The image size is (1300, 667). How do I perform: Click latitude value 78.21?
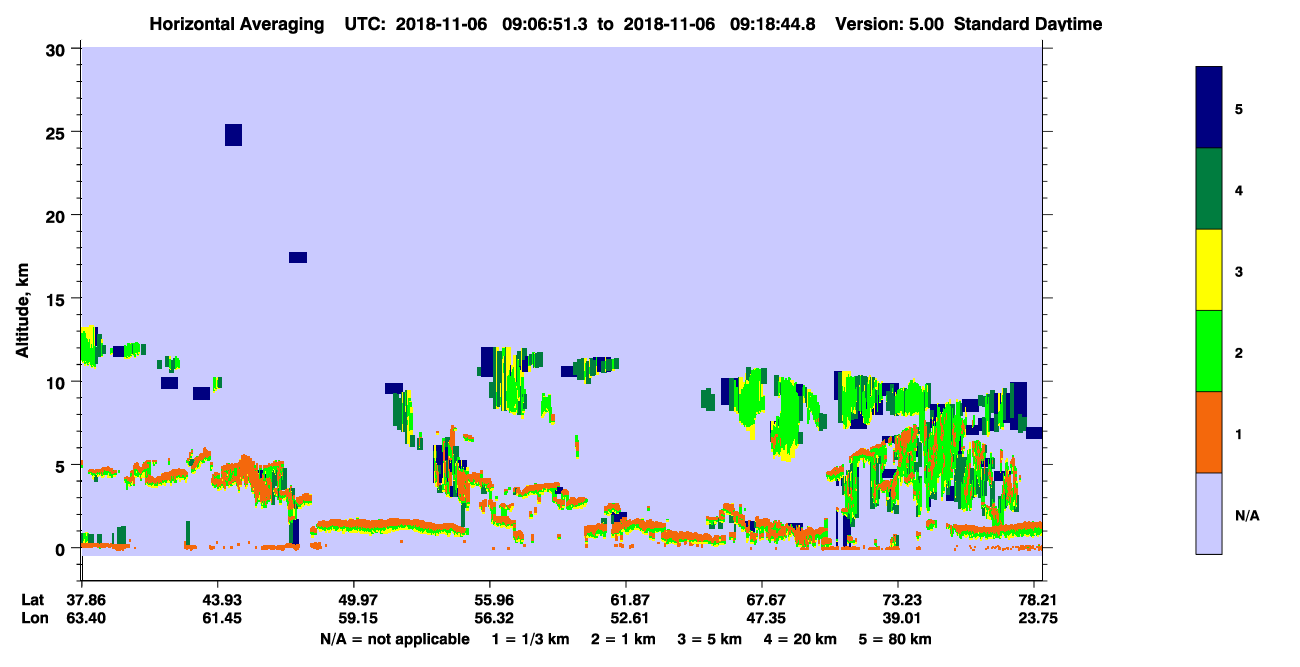pos(1038,600)
